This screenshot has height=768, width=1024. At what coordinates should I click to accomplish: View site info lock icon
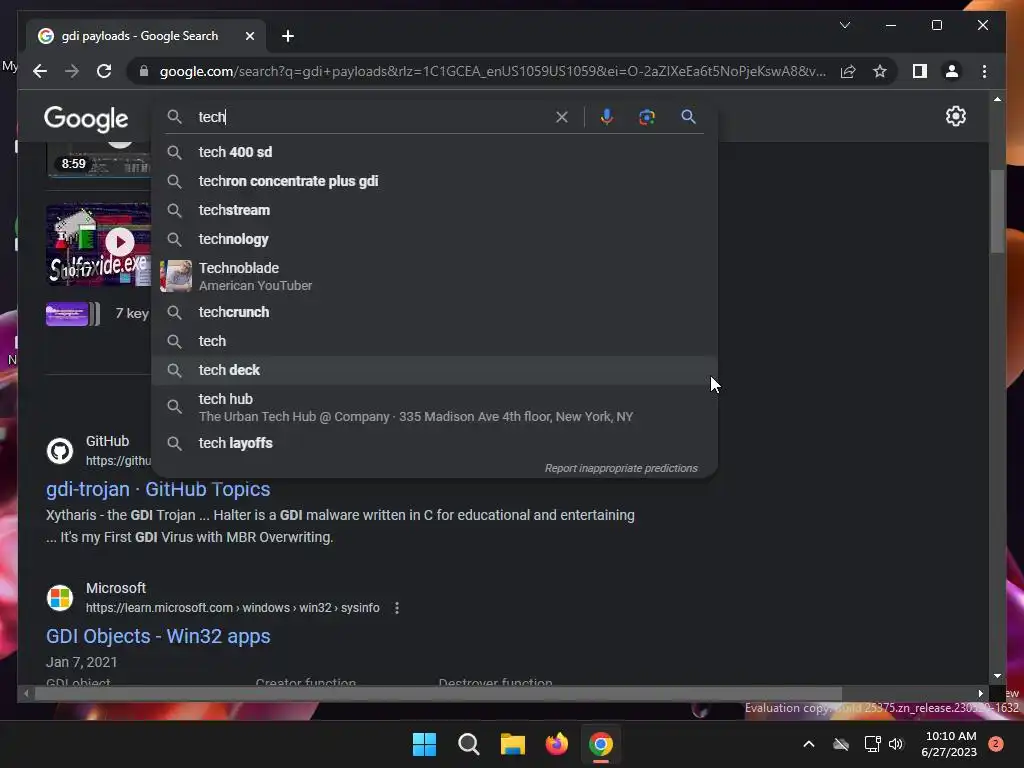tap(144, 71)
